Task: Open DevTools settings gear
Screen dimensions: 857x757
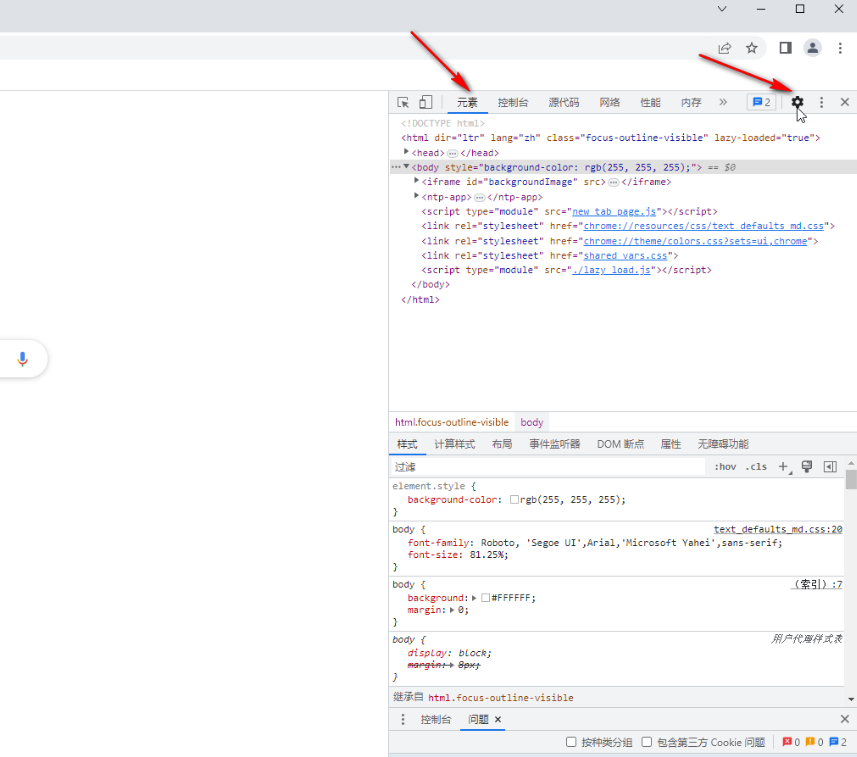Action: (797, 102)
